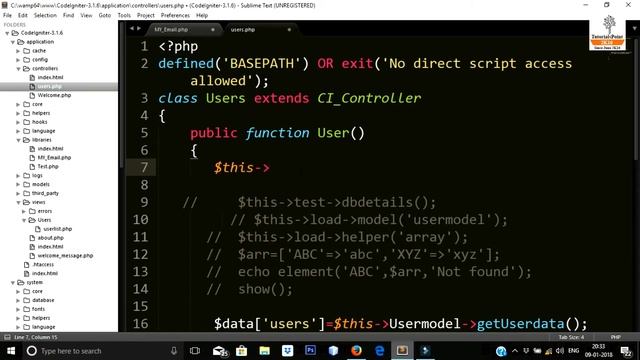Click the editor vertical scrollbar
The image size is (640, 360).
coord(636,98)
